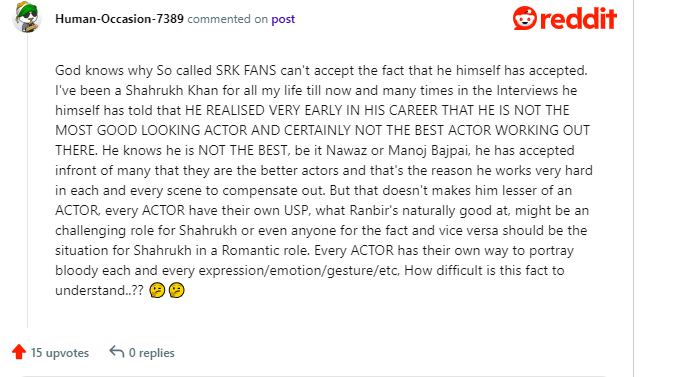The width and height of the screenshot is (678, 377).
Task: Click the grey "commented on" text
Action: 227,19
